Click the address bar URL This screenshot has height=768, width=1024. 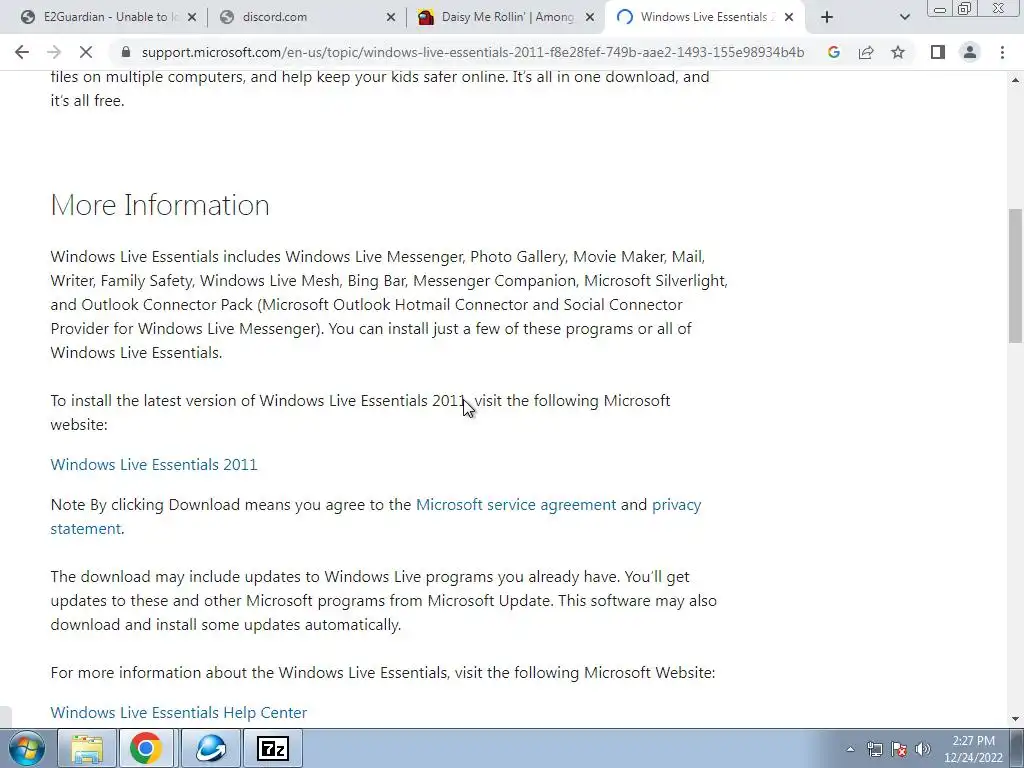click(x=473, y=52)
